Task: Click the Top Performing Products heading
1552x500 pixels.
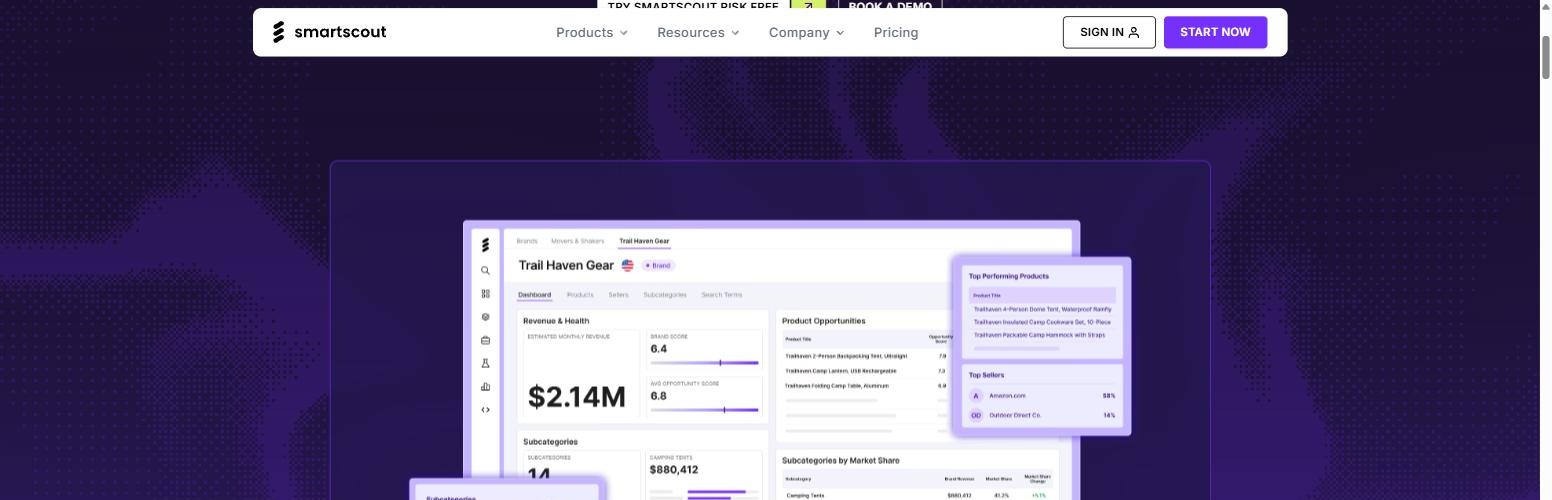Action: [1009, 276]
